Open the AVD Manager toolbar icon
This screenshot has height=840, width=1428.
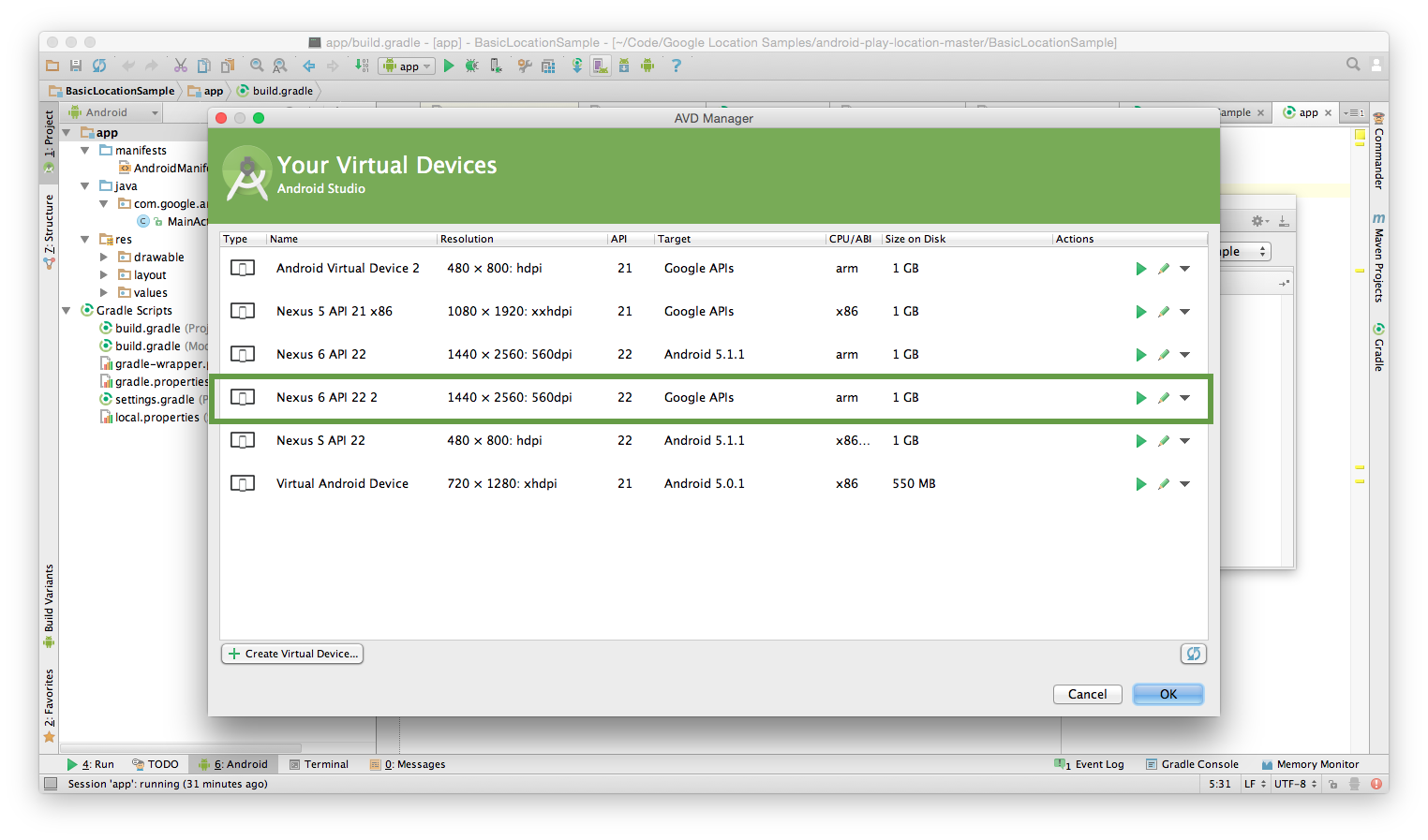point(601,66)
